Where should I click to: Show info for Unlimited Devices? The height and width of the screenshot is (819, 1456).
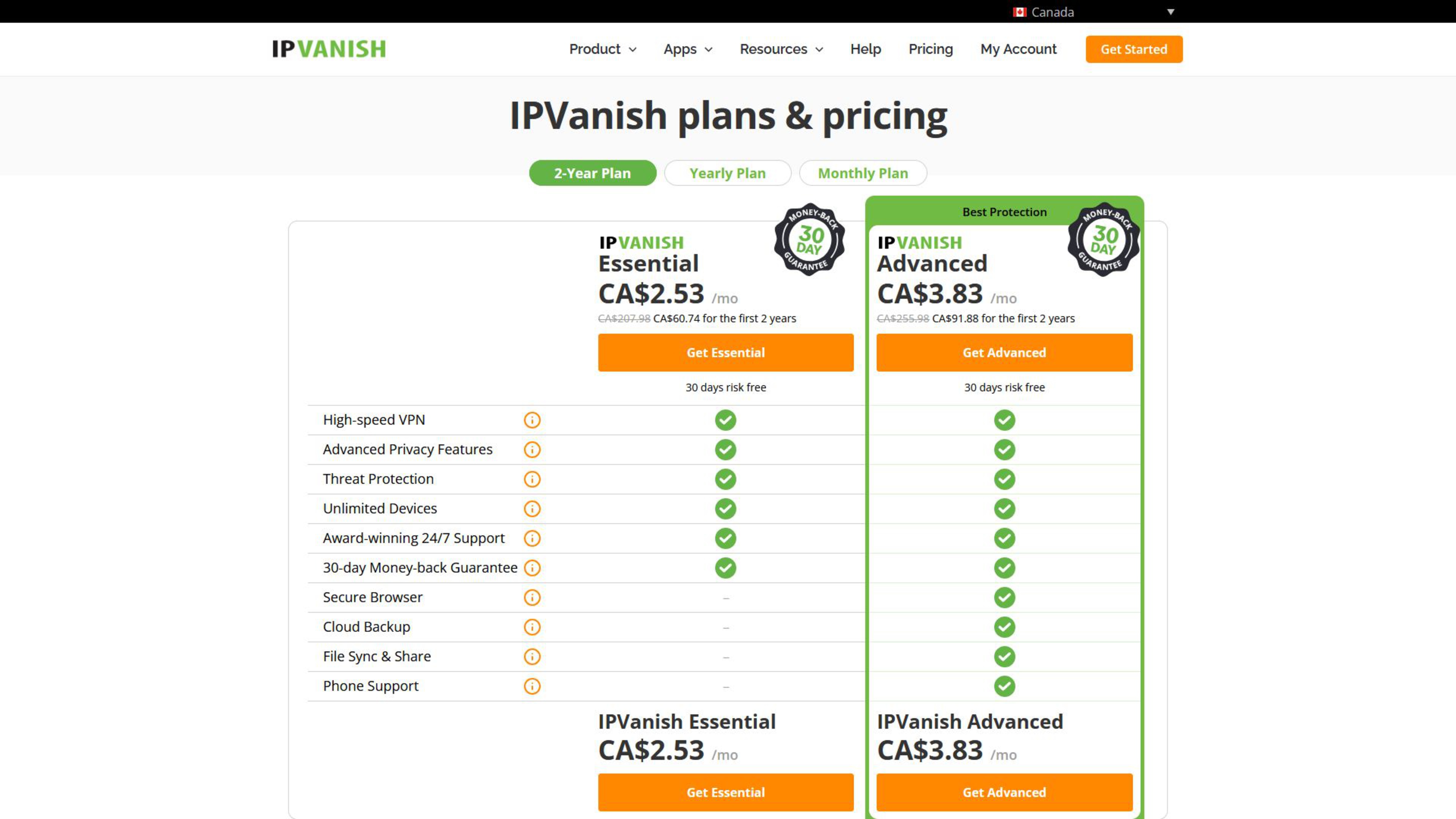532,509
